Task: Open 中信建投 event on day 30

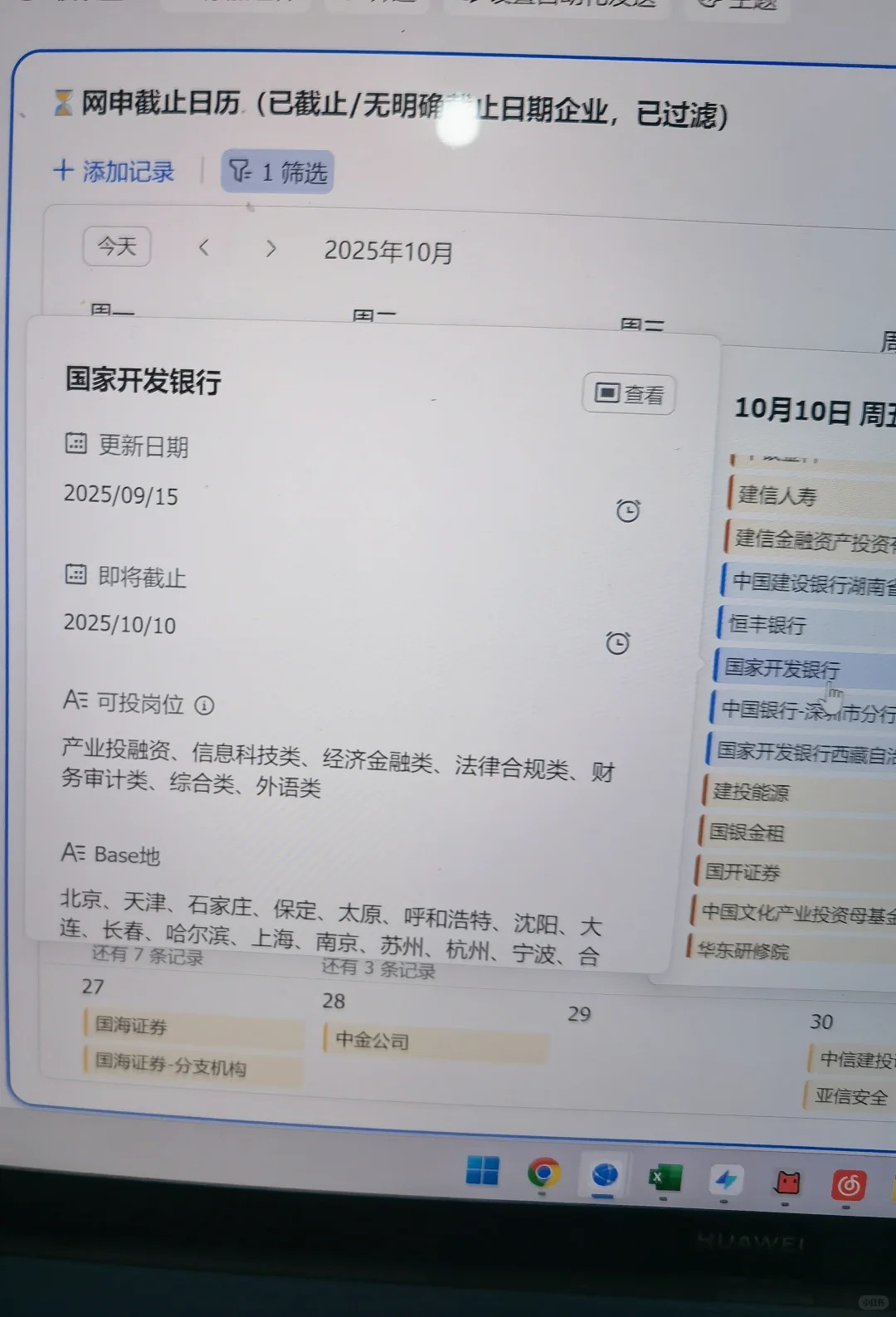Action: [852, 1060]
